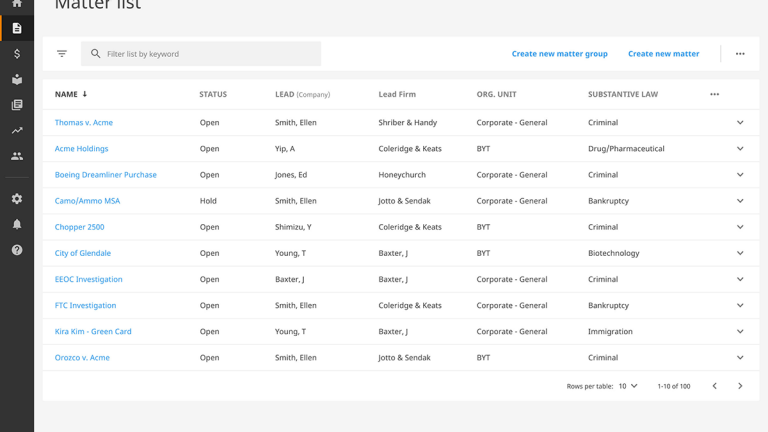The height and width of the screenshot is (432, 768).
Task: Focus the Filter list by keyword field
Action: 201,54
